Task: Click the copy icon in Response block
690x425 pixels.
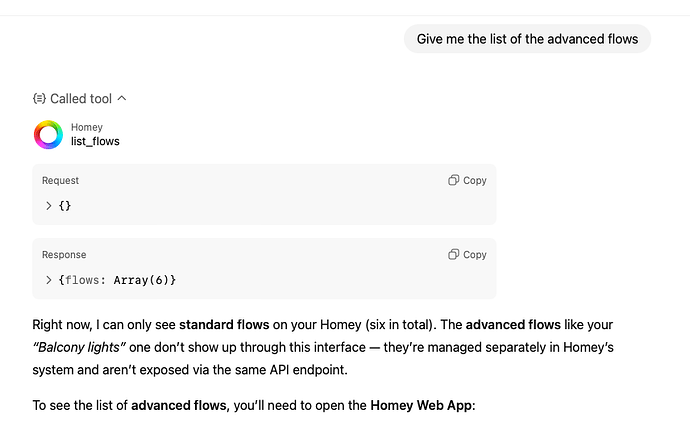Action: (454, 255)
